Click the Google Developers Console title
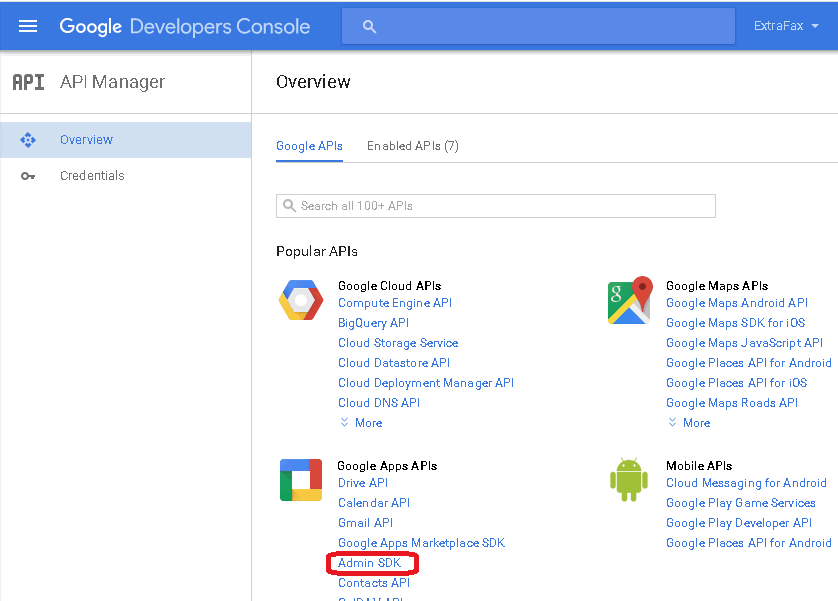The image size is (838, 601). 185,26
